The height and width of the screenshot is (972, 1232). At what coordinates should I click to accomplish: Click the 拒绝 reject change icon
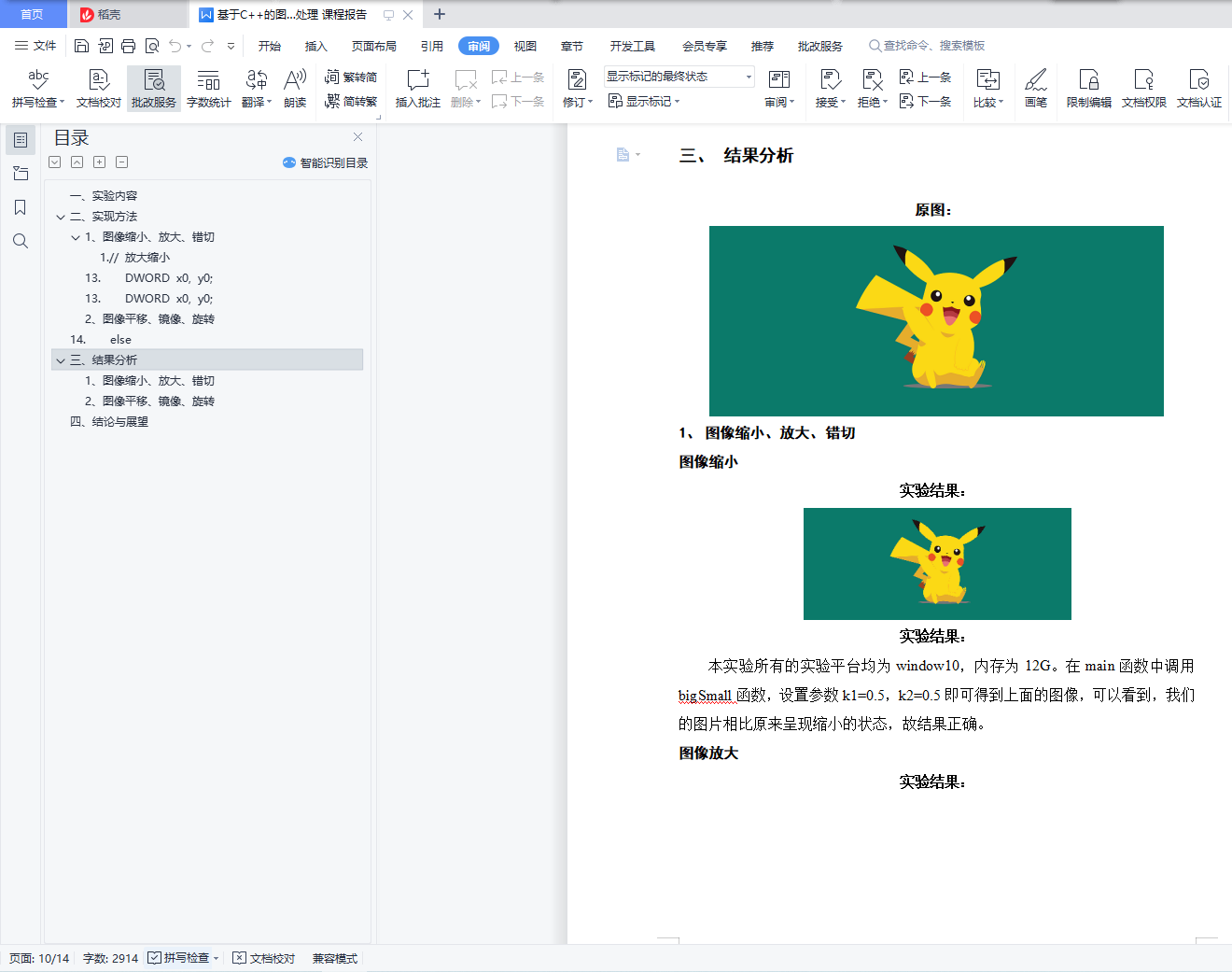click(872, 80)
